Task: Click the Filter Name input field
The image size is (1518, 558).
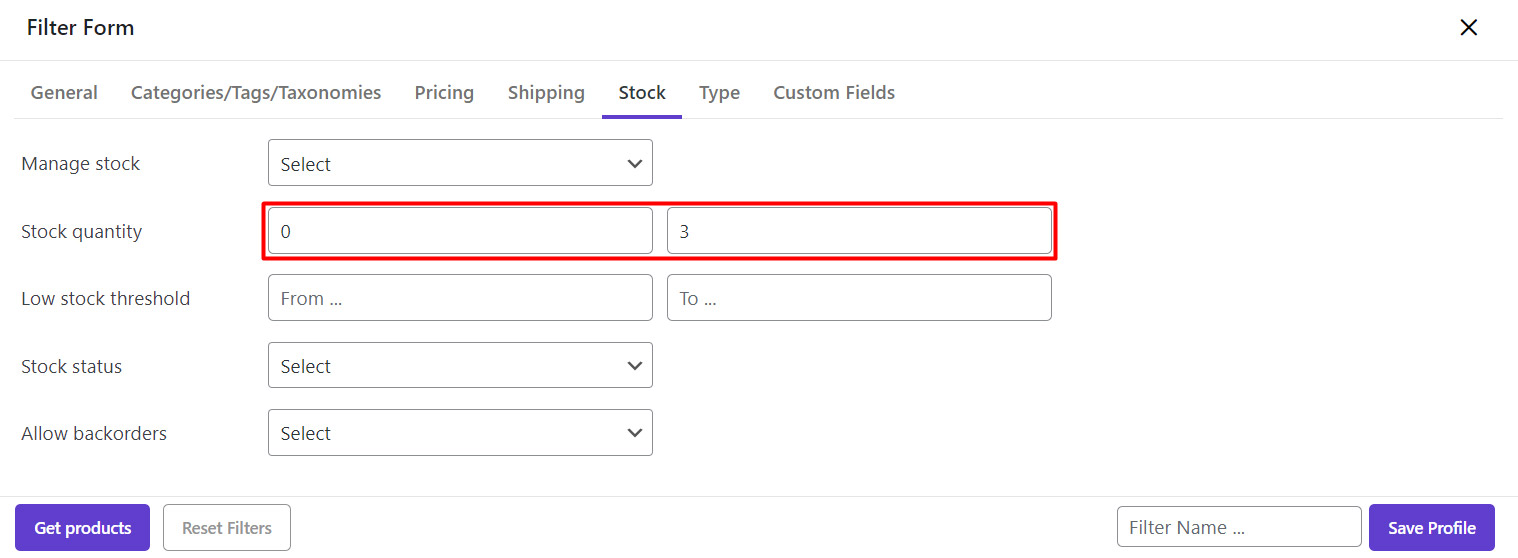Action: click(x=1239, y=527)
